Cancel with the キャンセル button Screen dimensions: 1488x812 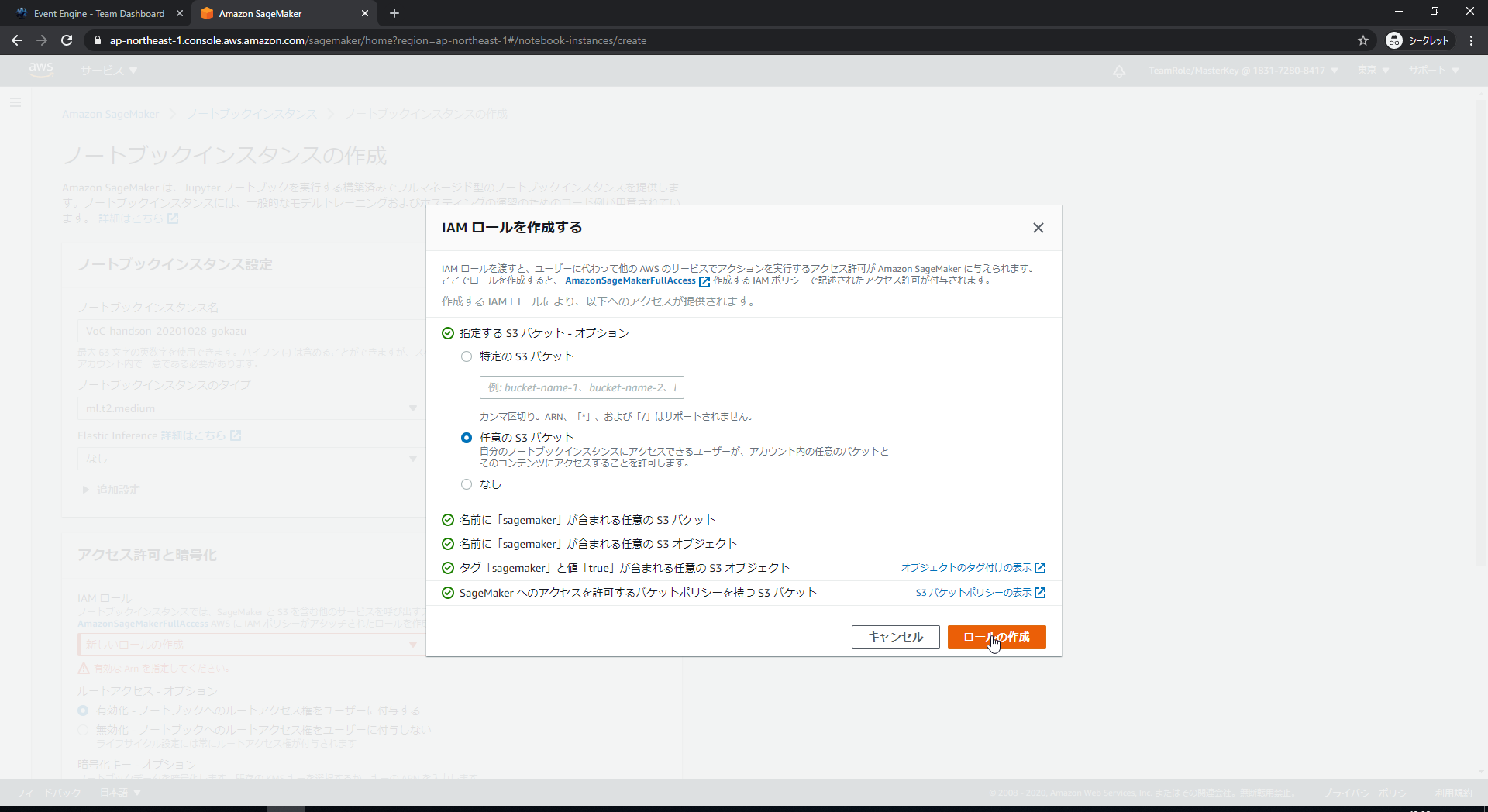895,637
